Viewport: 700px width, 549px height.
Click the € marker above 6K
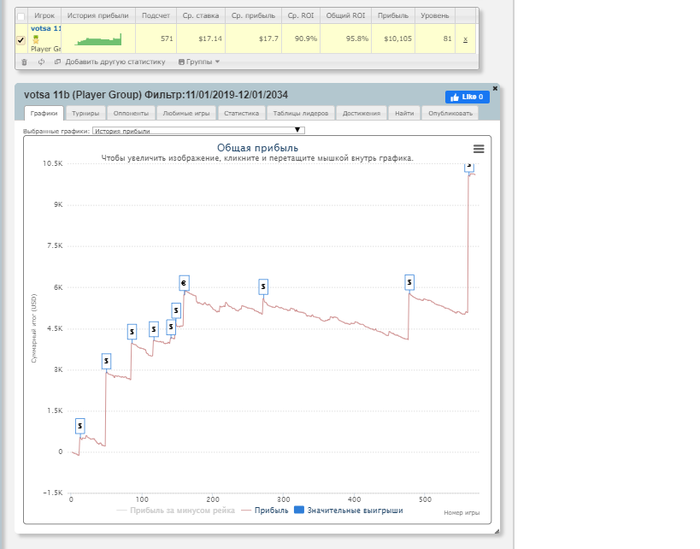pyautogui.click(x=184, y=283)
